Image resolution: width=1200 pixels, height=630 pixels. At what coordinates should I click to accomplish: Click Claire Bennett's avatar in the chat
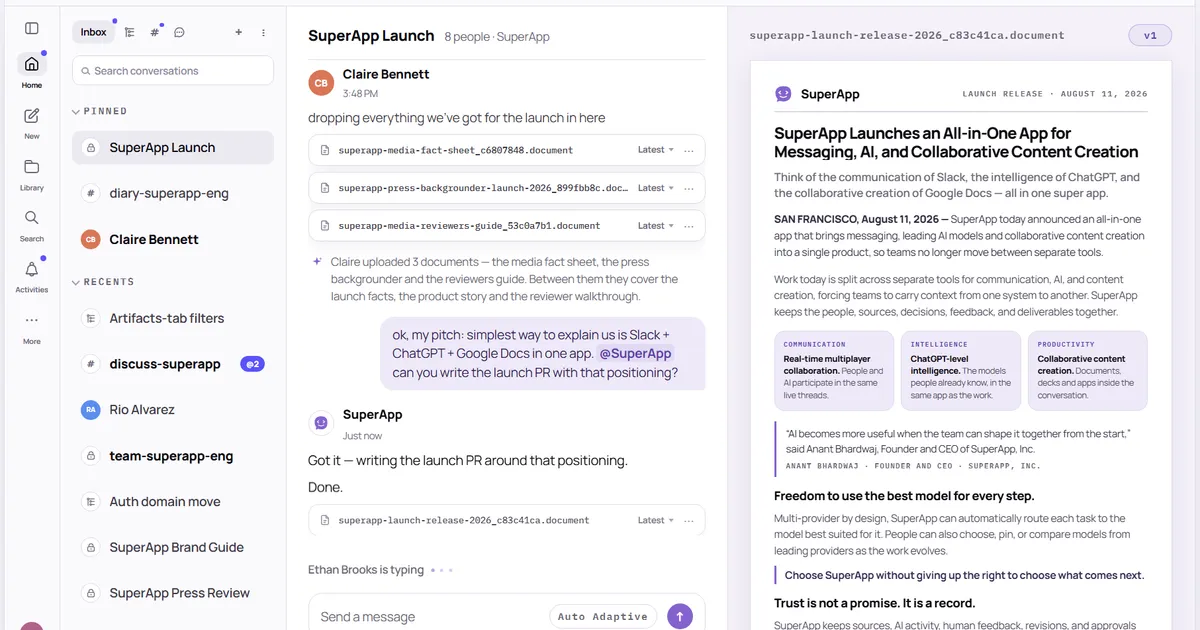[x=321, y=83]
